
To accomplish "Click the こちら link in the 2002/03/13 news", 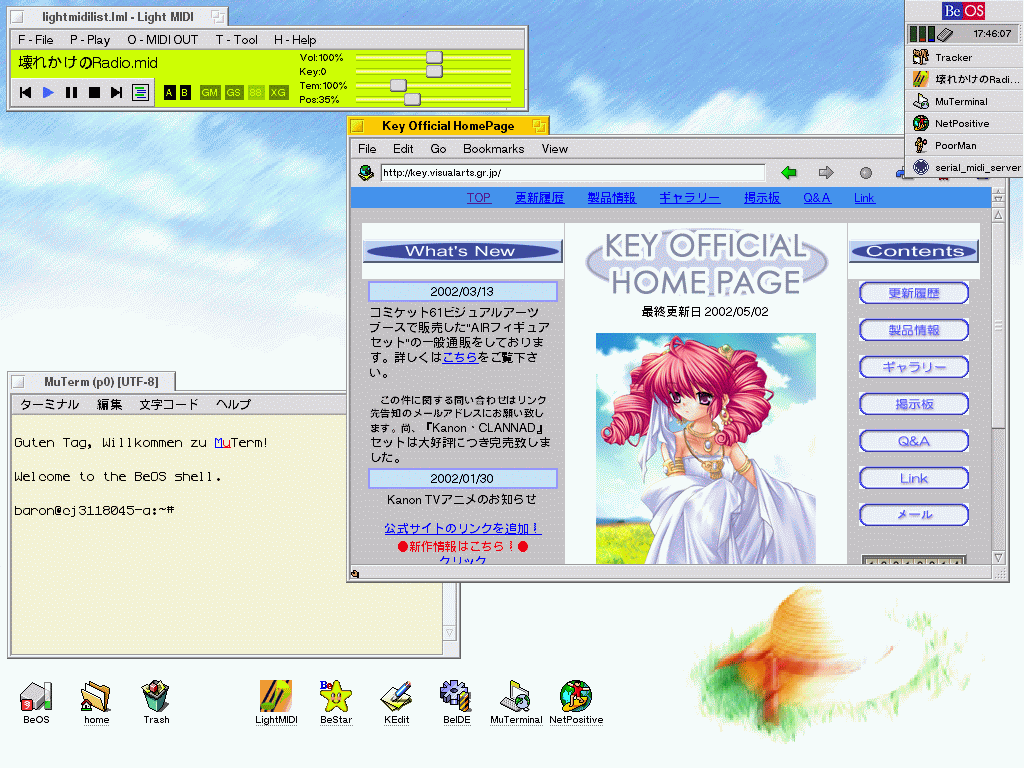I will [x=460, y=357].
